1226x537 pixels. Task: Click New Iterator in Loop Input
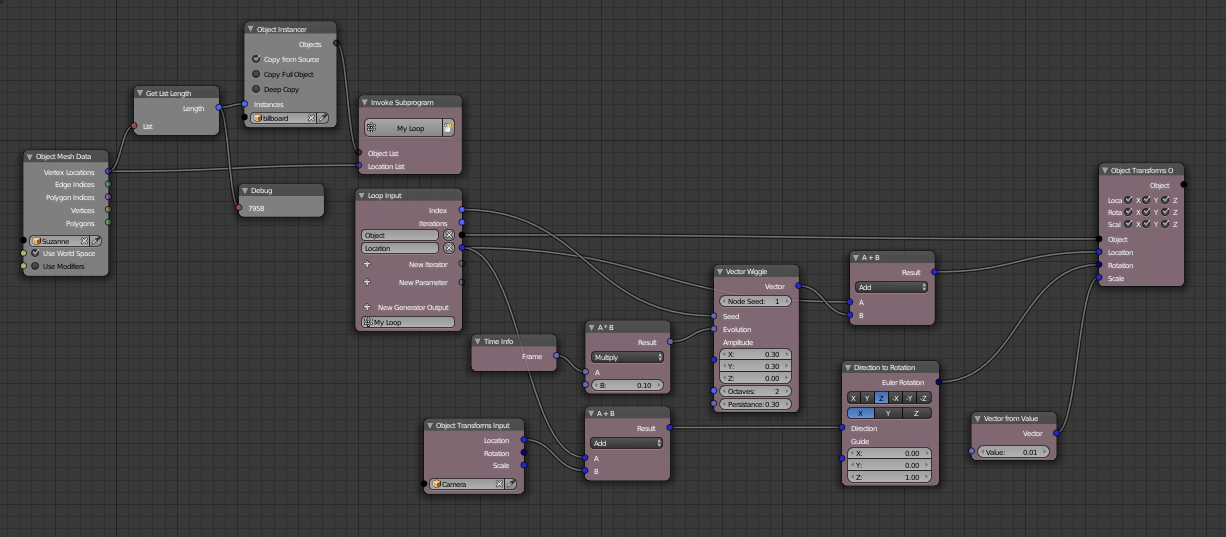tap(427, 264)
